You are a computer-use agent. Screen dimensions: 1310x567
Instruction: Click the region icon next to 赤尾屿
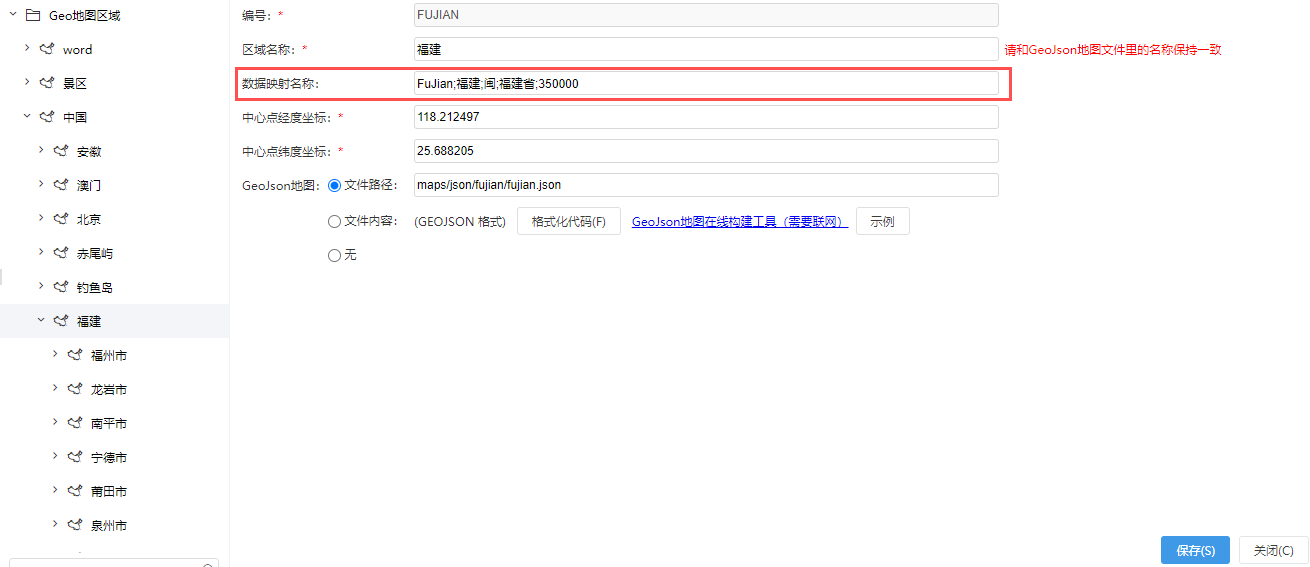pyautogui.click(x=61, y=253)
